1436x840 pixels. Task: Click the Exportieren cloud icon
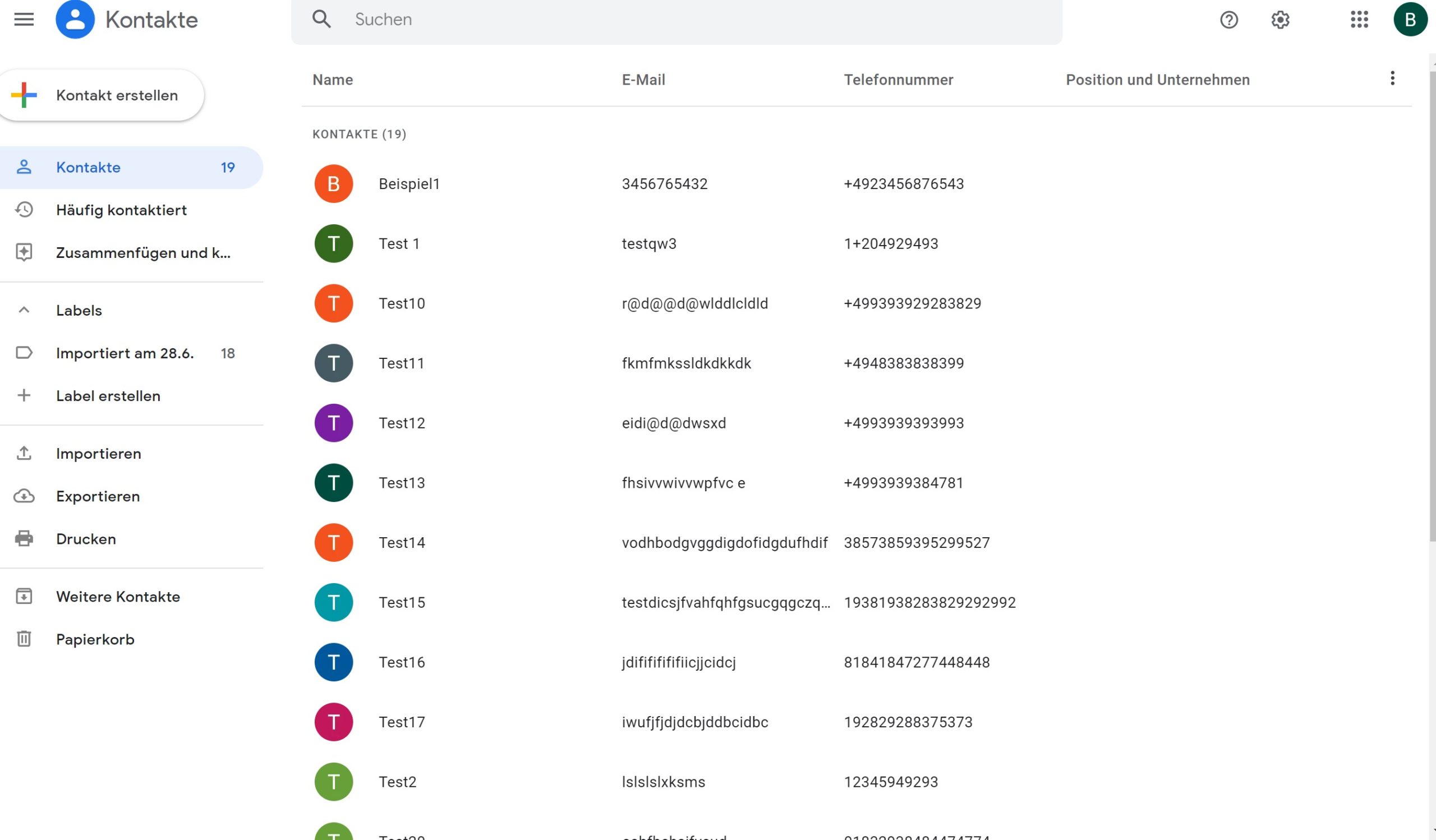coord(24,496)
